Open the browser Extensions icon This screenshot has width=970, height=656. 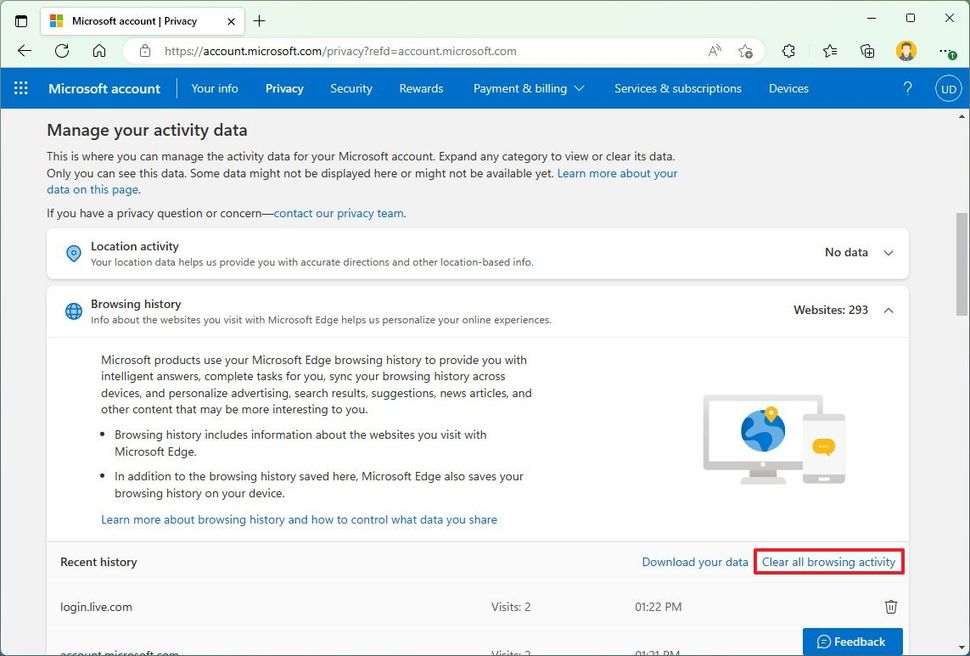click(x=787, y=50)
